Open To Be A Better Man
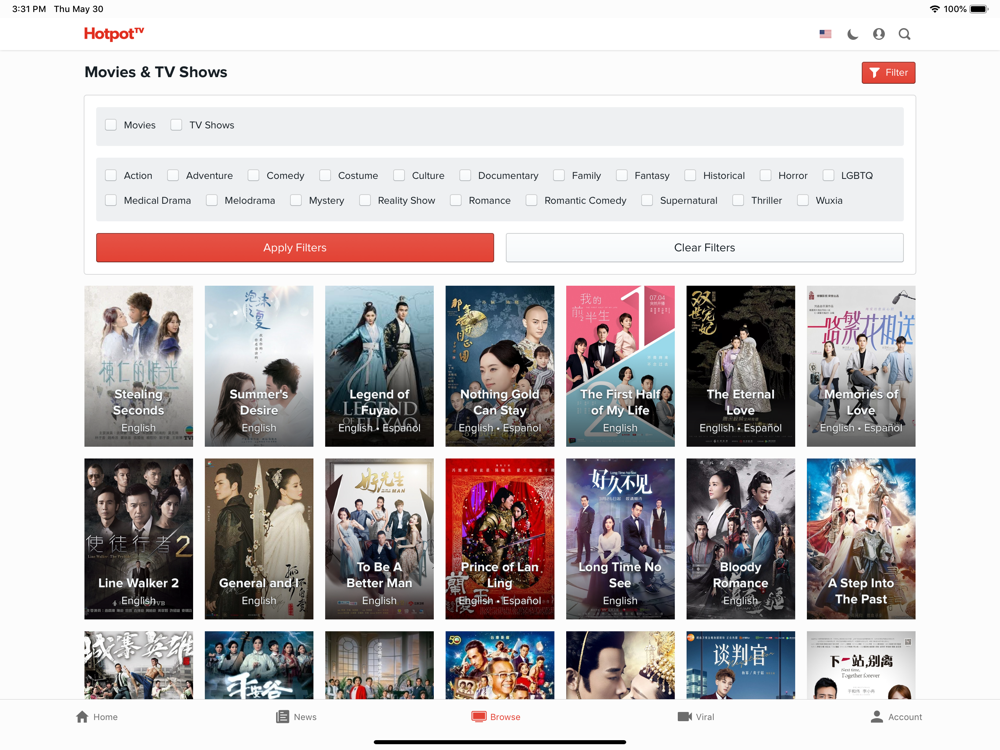This screenshot has height=750, width=1000. pyautogui.click(x=379, y=539)
